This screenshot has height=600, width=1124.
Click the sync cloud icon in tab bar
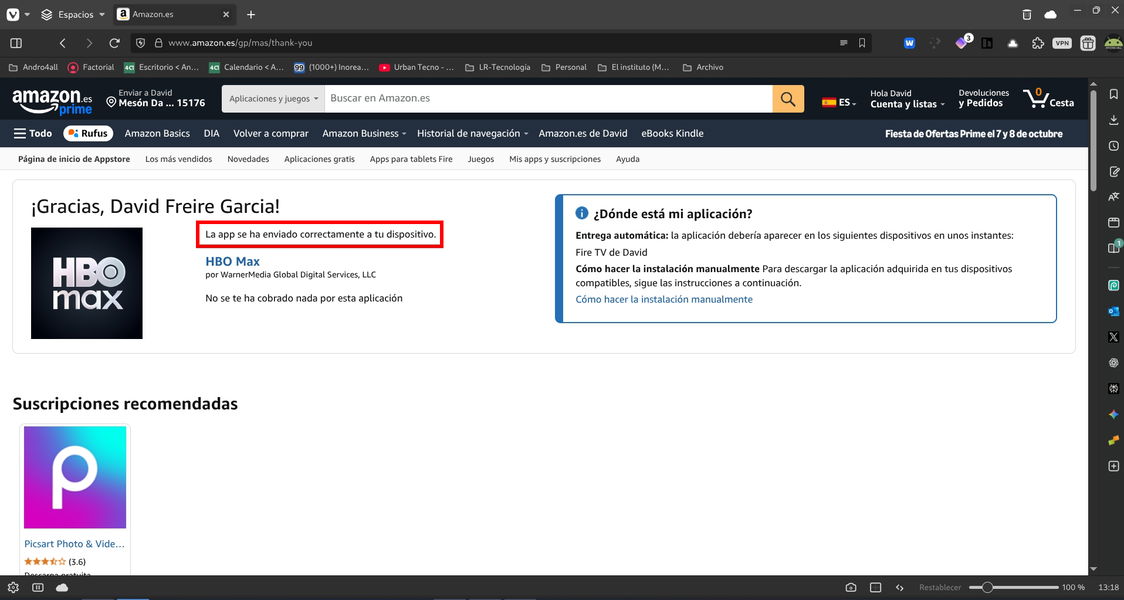[1050, 14]
